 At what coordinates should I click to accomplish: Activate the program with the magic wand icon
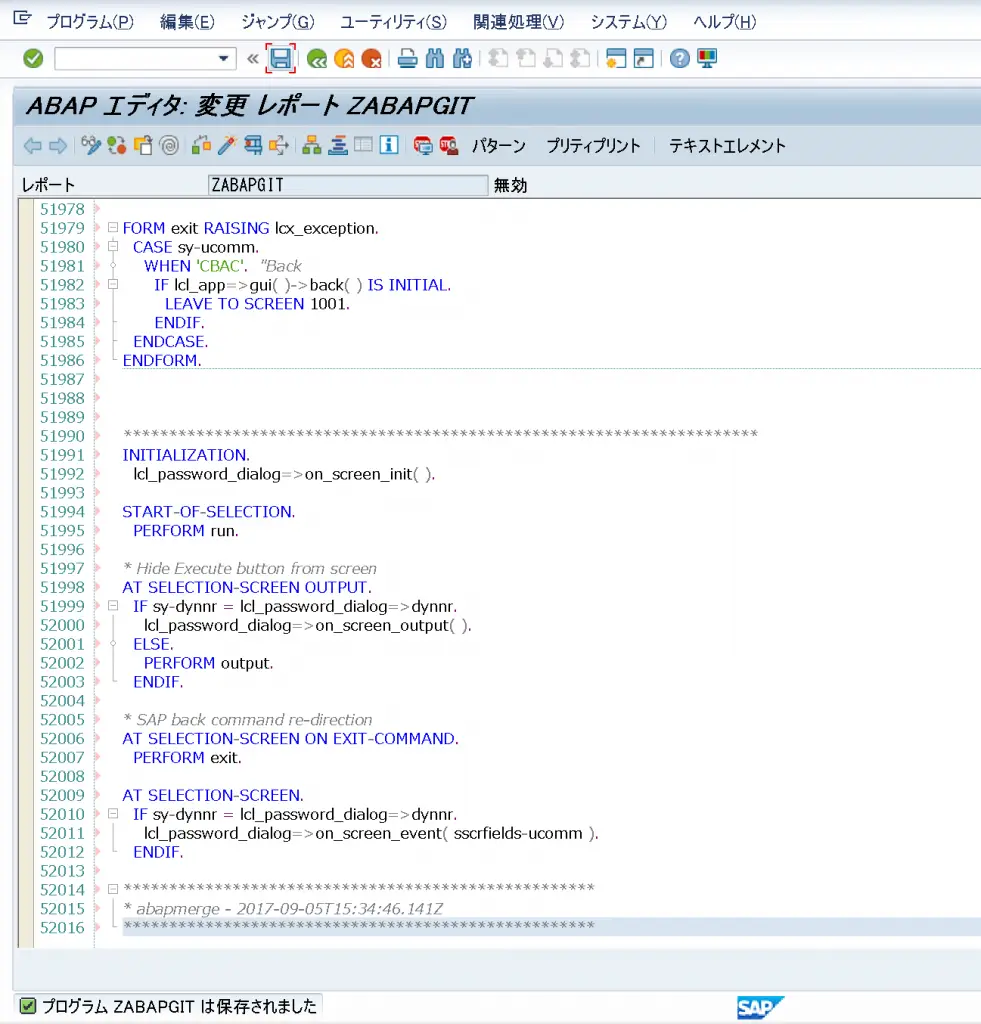227,145
